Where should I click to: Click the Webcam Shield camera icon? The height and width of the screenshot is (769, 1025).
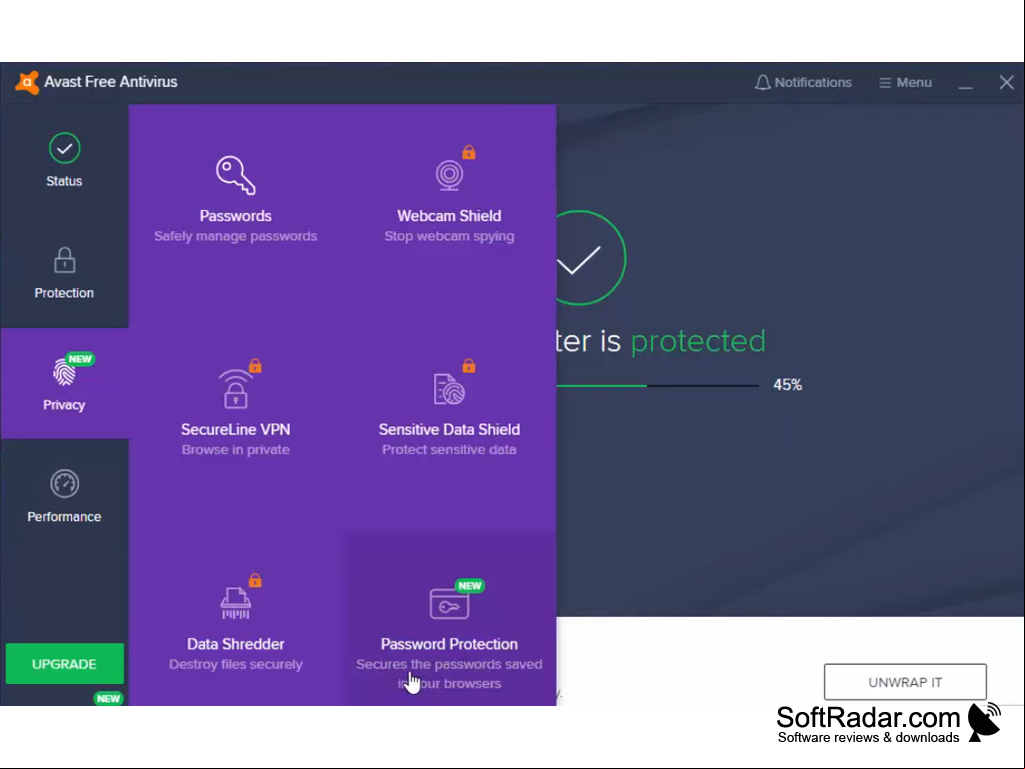449,175
